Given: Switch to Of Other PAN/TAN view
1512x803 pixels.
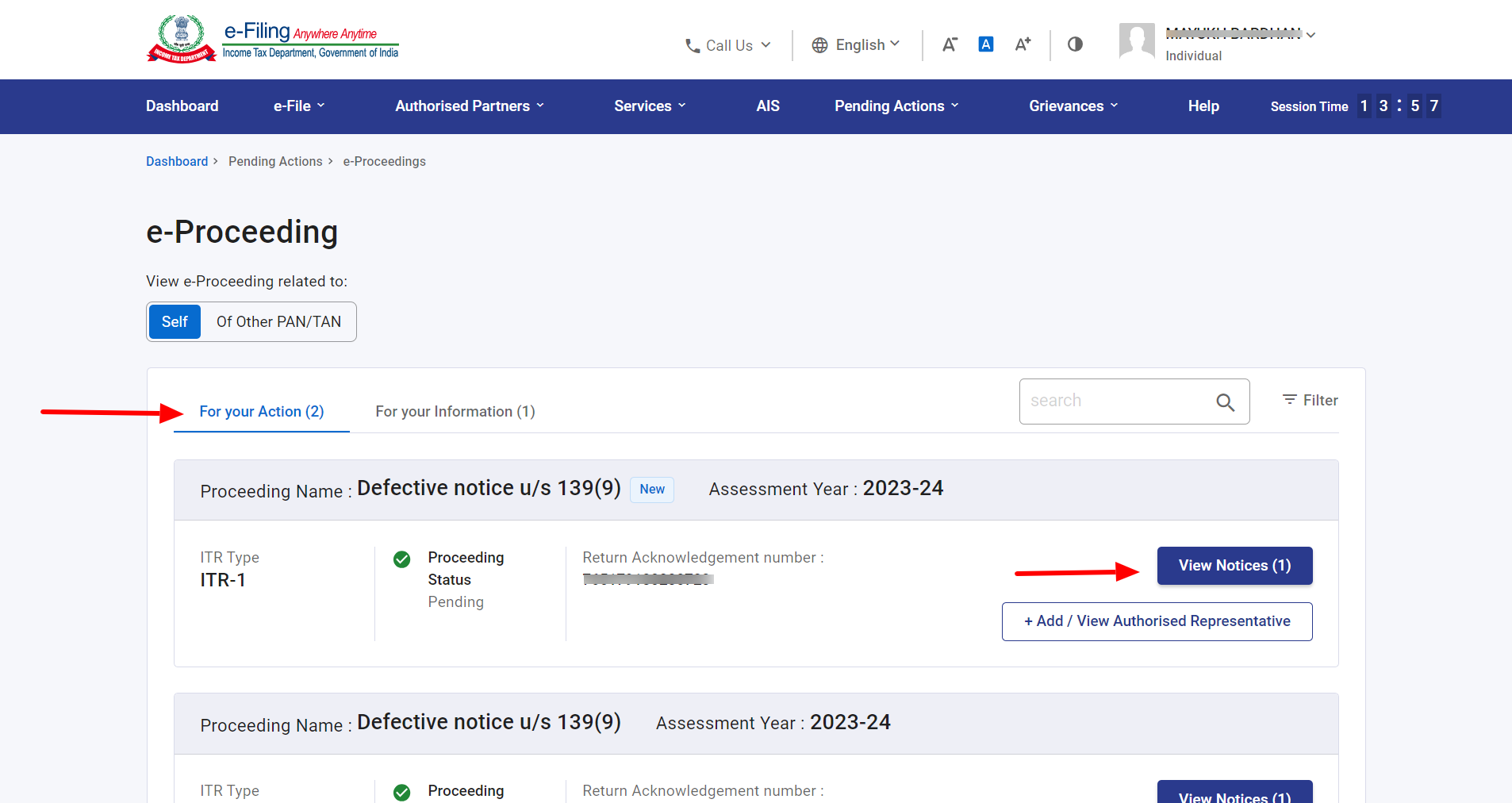Looking at the screenshot, I should tap(278, 321).
